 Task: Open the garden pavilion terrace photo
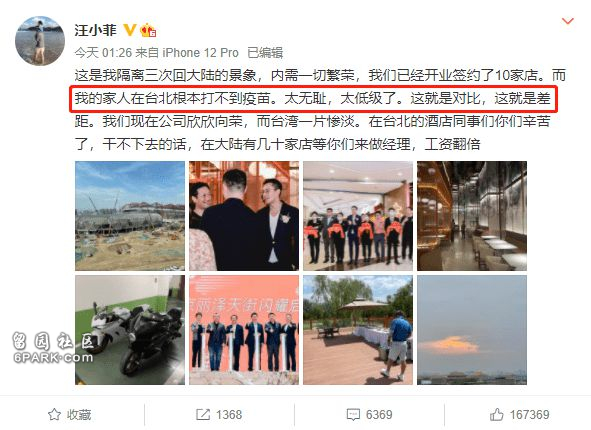point(358,330)
